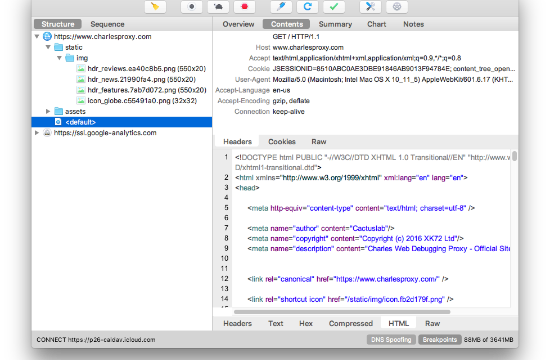Image resolution: width=550 pixels, height=360 pixels.
Task: Select hdr_features.7ab7d072.png in the tree
Action: tap(147, 90)
